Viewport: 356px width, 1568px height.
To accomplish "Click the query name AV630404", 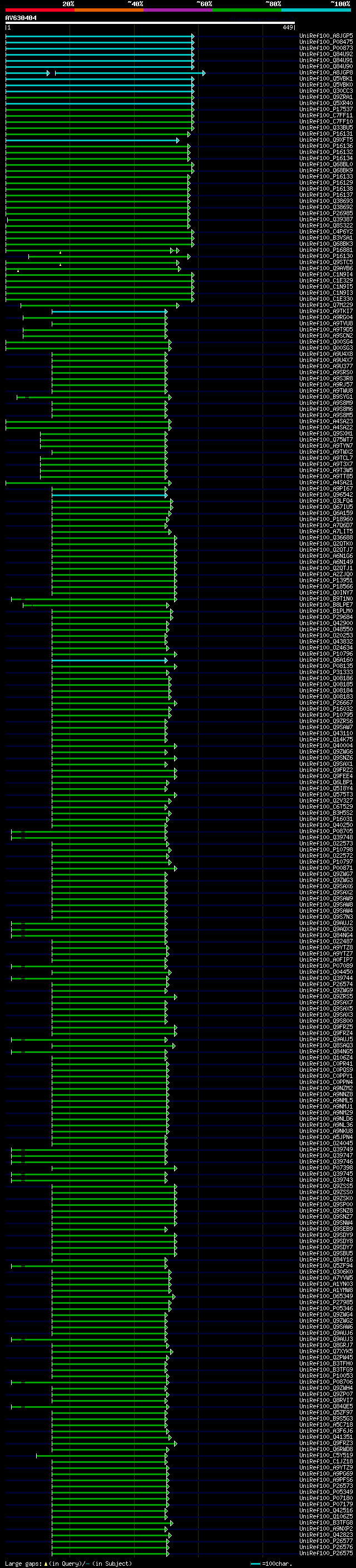I will [x=21, y=18].
